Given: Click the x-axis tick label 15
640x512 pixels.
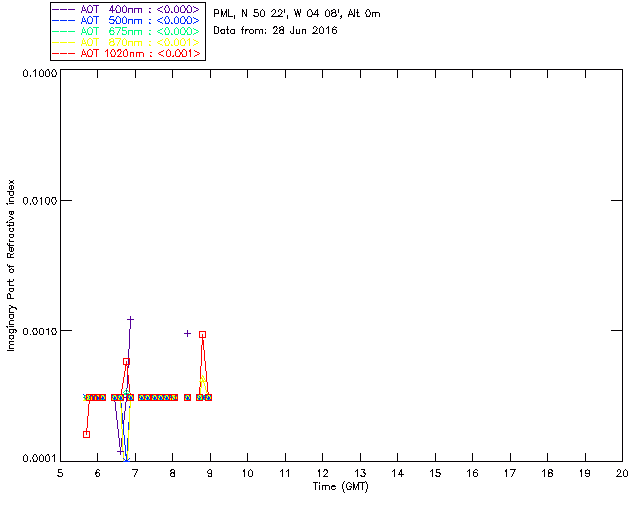Looking at the screenshot, I should pos(435,473).
